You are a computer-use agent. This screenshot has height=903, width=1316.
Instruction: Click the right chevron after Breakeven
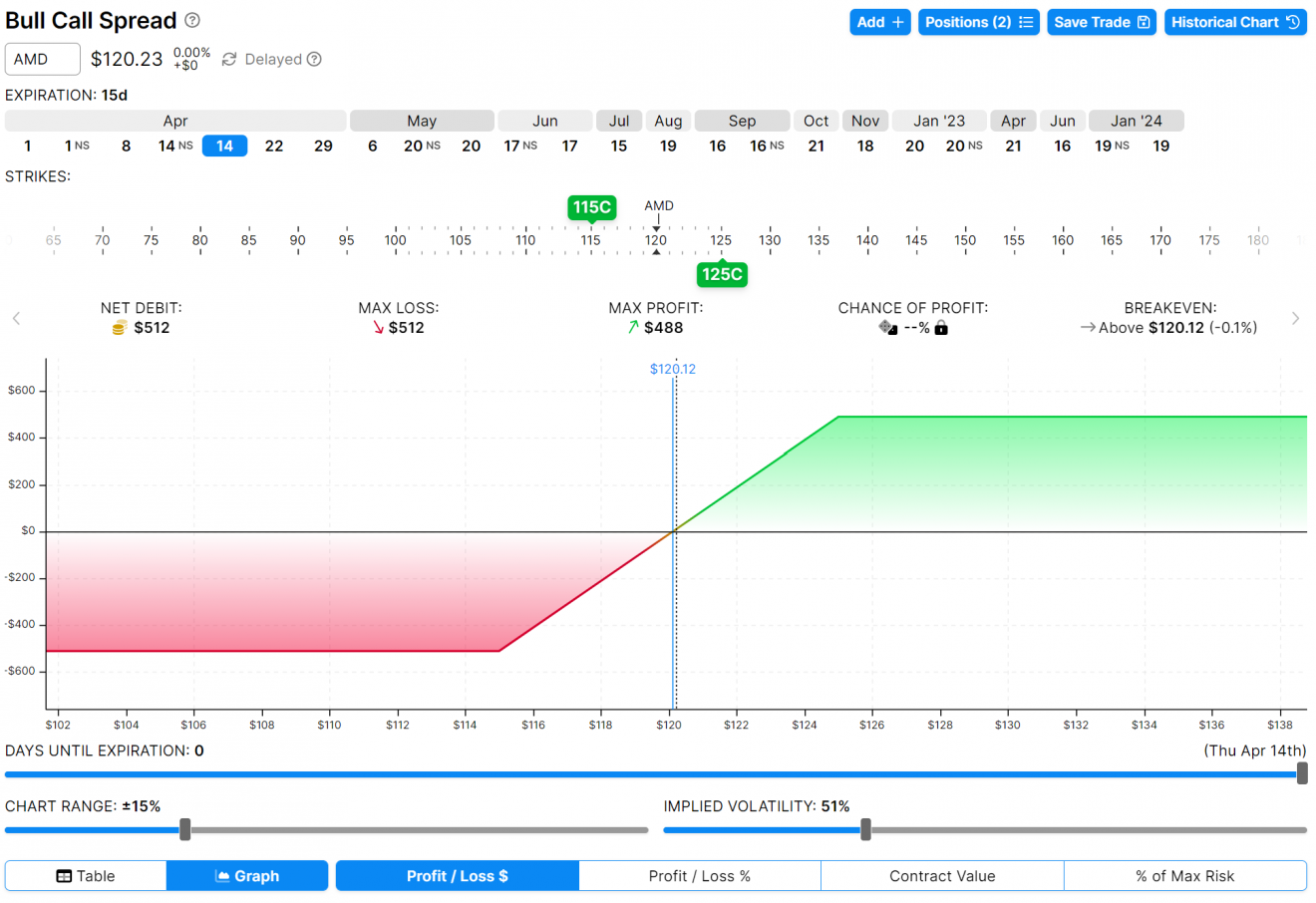(x=1295, y=318)
